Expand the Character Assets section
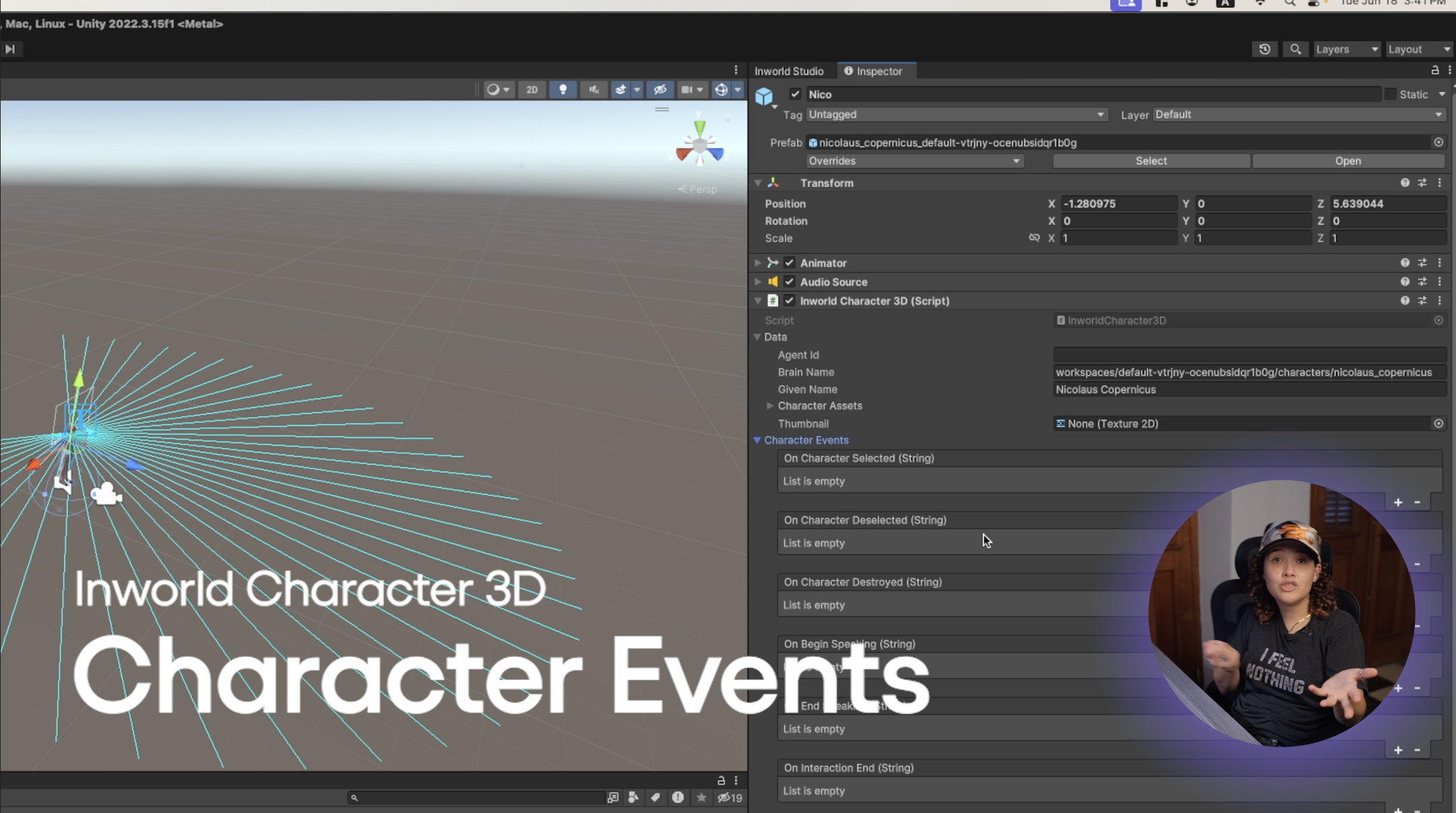This screenshot has height=813, width=1456. click(770, 405)
